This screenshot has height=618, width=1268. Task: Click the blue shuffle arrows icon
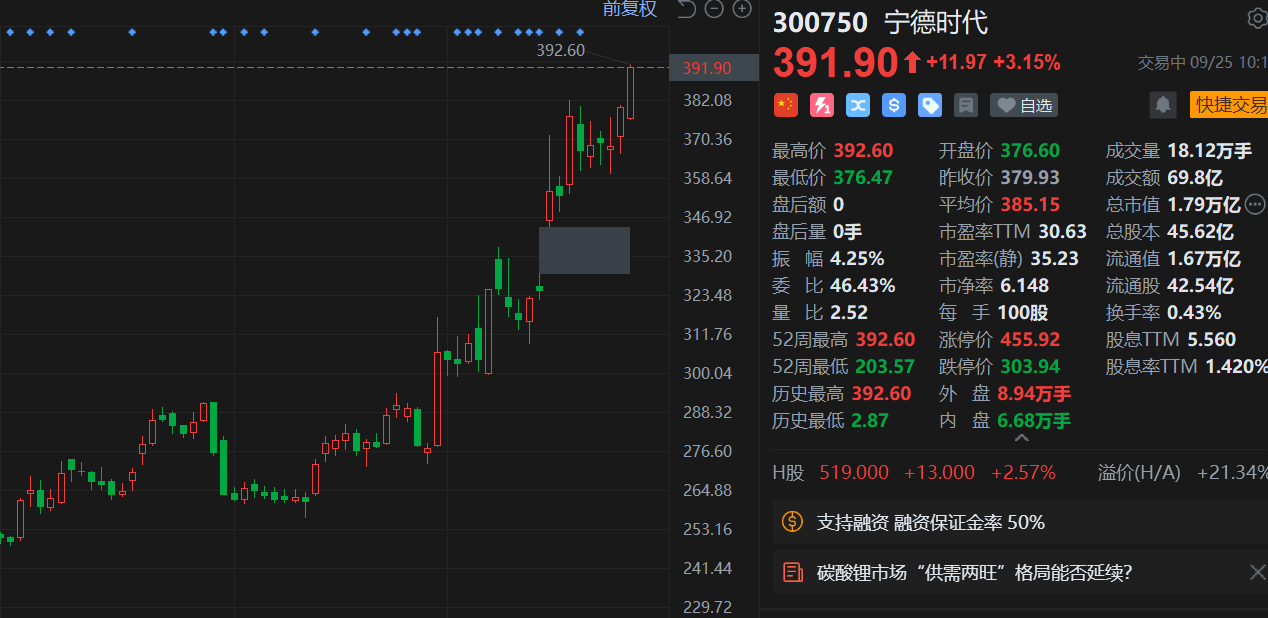click(x=857, y=105)
